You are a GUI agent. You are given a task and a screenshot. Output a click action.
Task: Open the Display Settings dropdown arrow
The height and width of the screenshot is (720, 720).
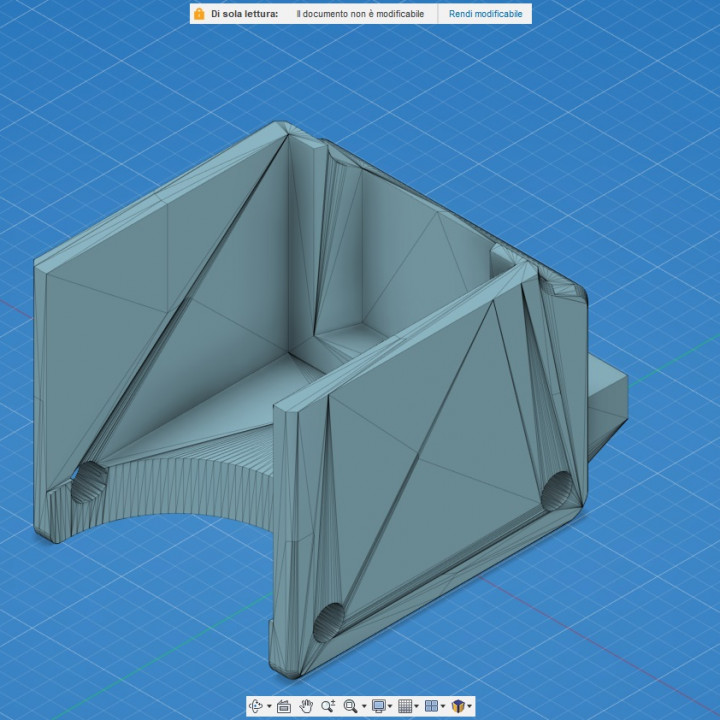click(x=390, y=707)
